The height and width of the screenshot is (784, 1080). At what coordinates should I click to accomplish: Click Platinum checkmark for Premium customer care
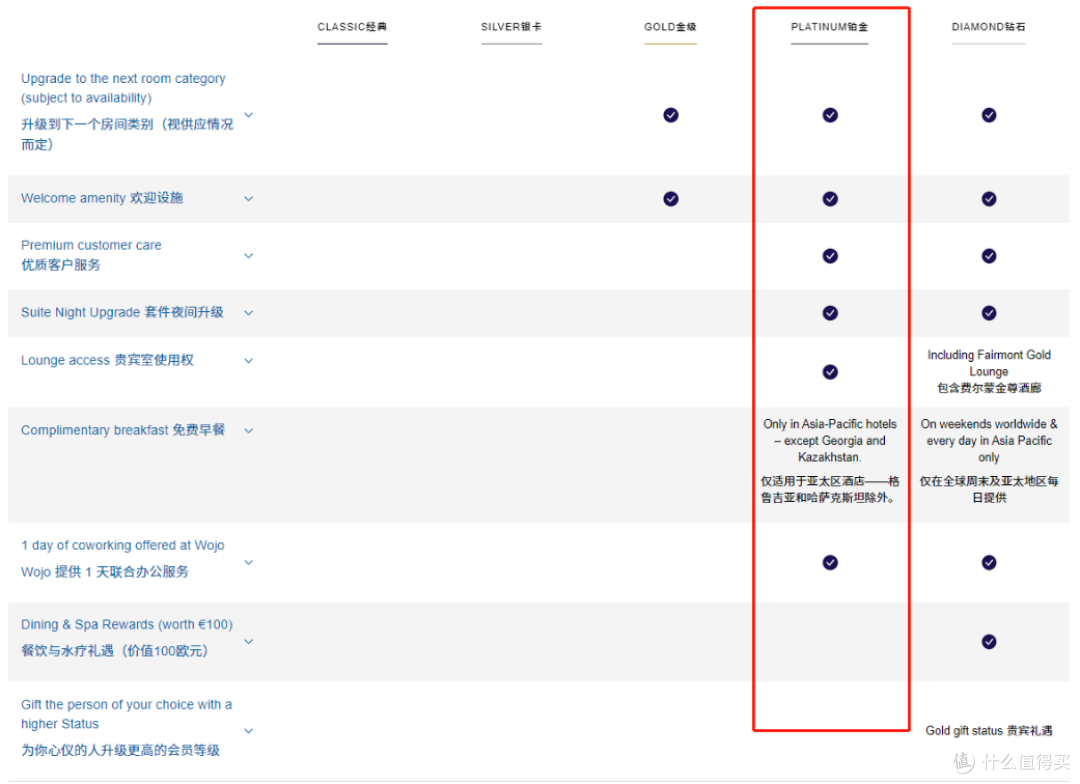click(830, 256)
